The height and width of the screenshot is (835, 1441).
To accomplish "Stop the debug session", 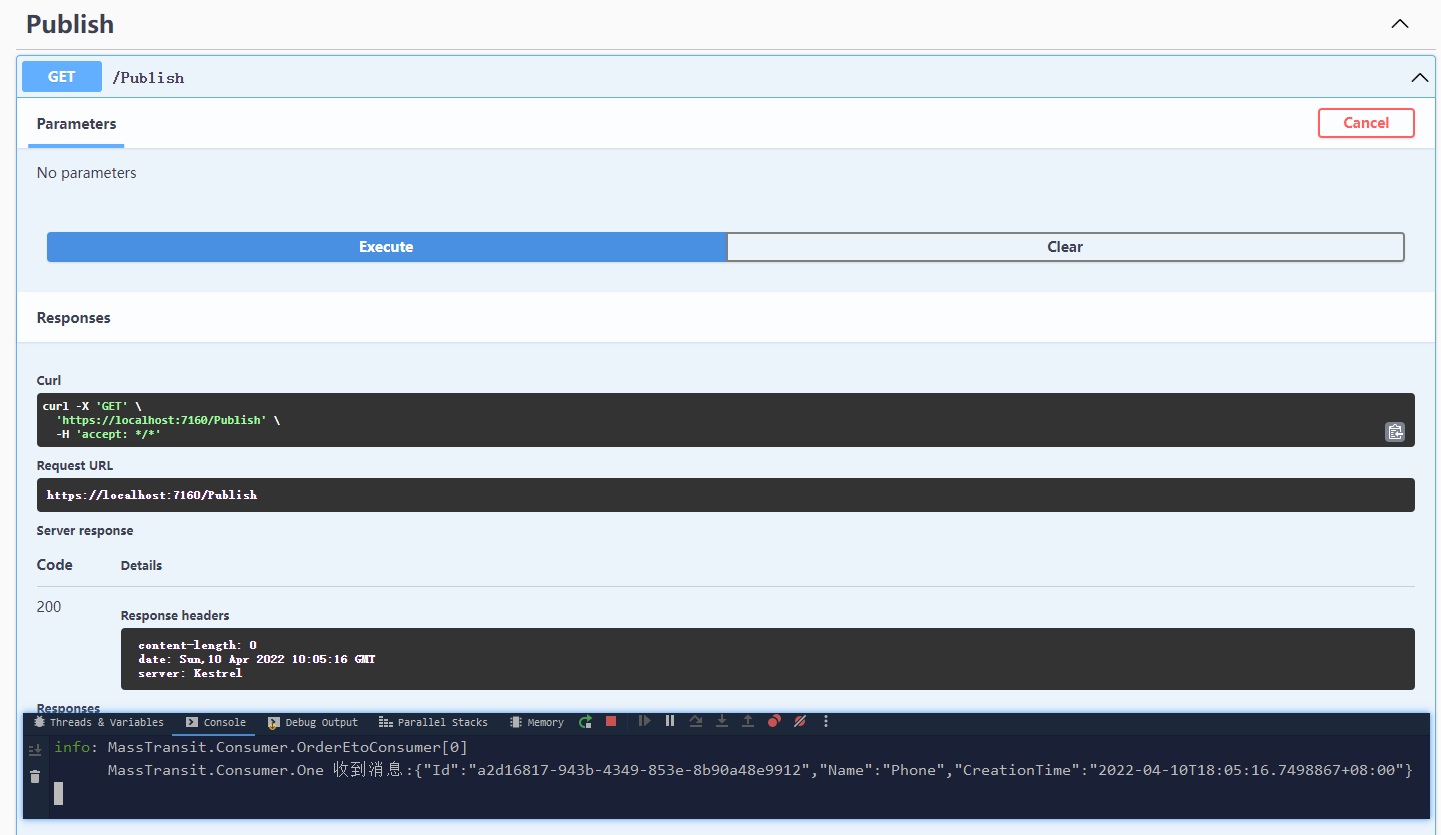I will pyautogui.click(x=611, y=721).
